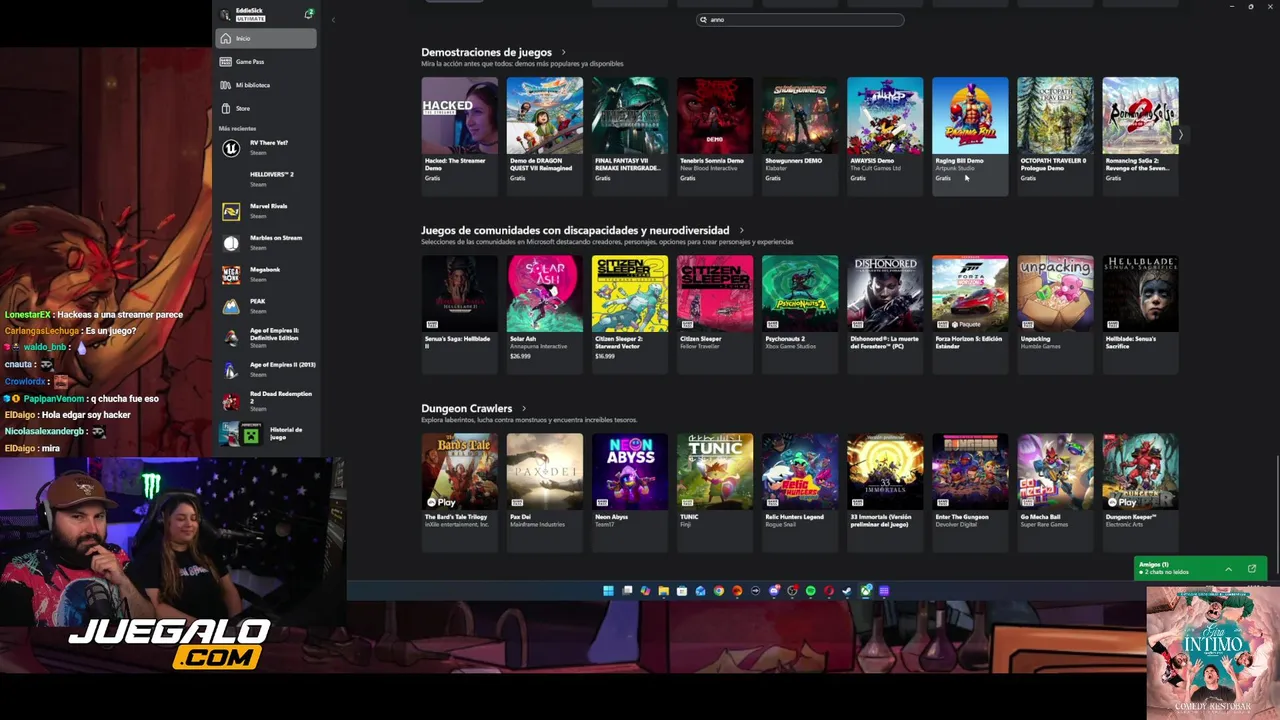The image size is (1280, 720).
Task: Open Tenebris Somnia Demo tile
Action: pyautogui.click(x=714, y=135)
